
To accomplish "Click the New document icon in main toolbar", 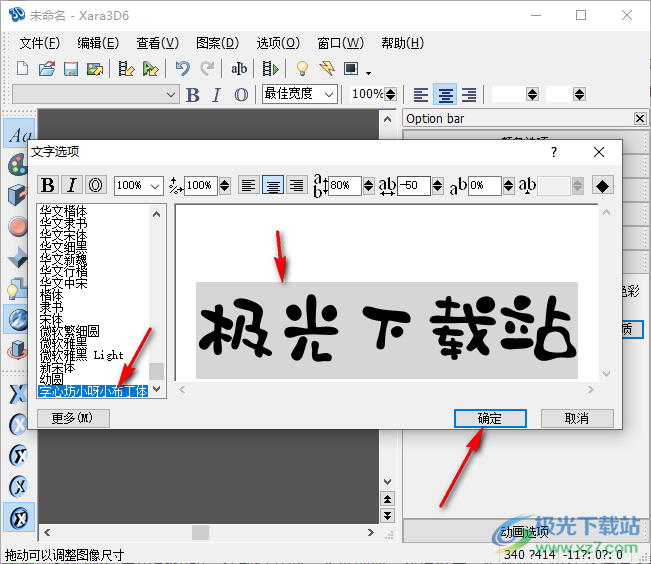I will click(22, 69).
